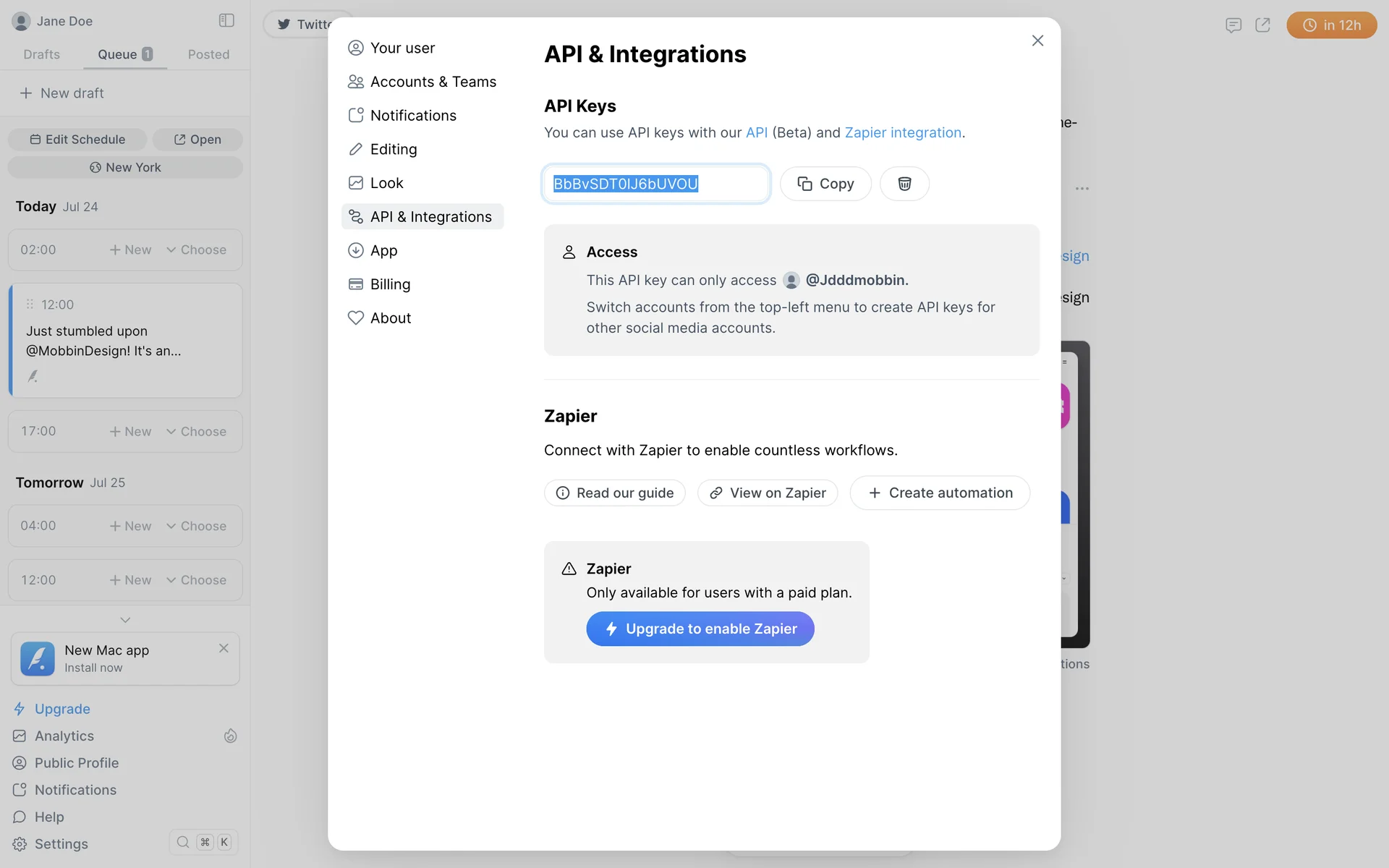Open Choose dropdown for 04:00 slot
1389x868 pixels.
(196, 526)
